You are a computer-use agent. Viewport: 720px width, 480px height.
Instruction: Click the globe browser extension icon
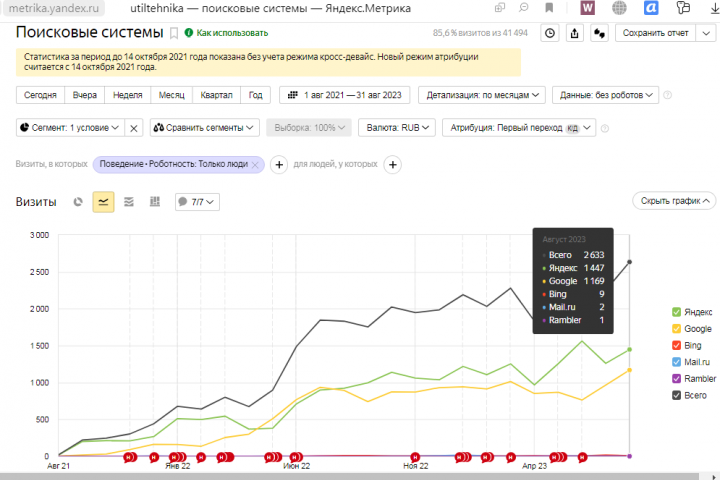pos(619,8)
